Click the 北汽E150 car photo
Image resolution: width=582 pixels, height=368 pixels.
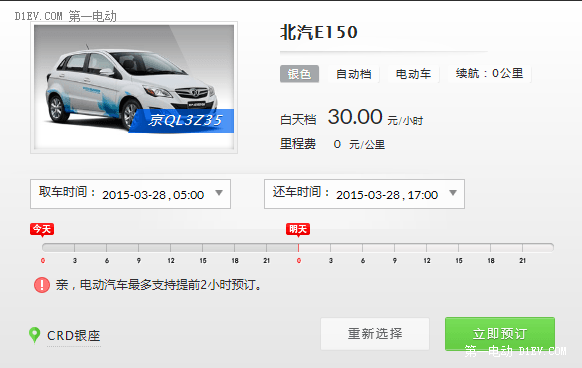tap(134, 87)
